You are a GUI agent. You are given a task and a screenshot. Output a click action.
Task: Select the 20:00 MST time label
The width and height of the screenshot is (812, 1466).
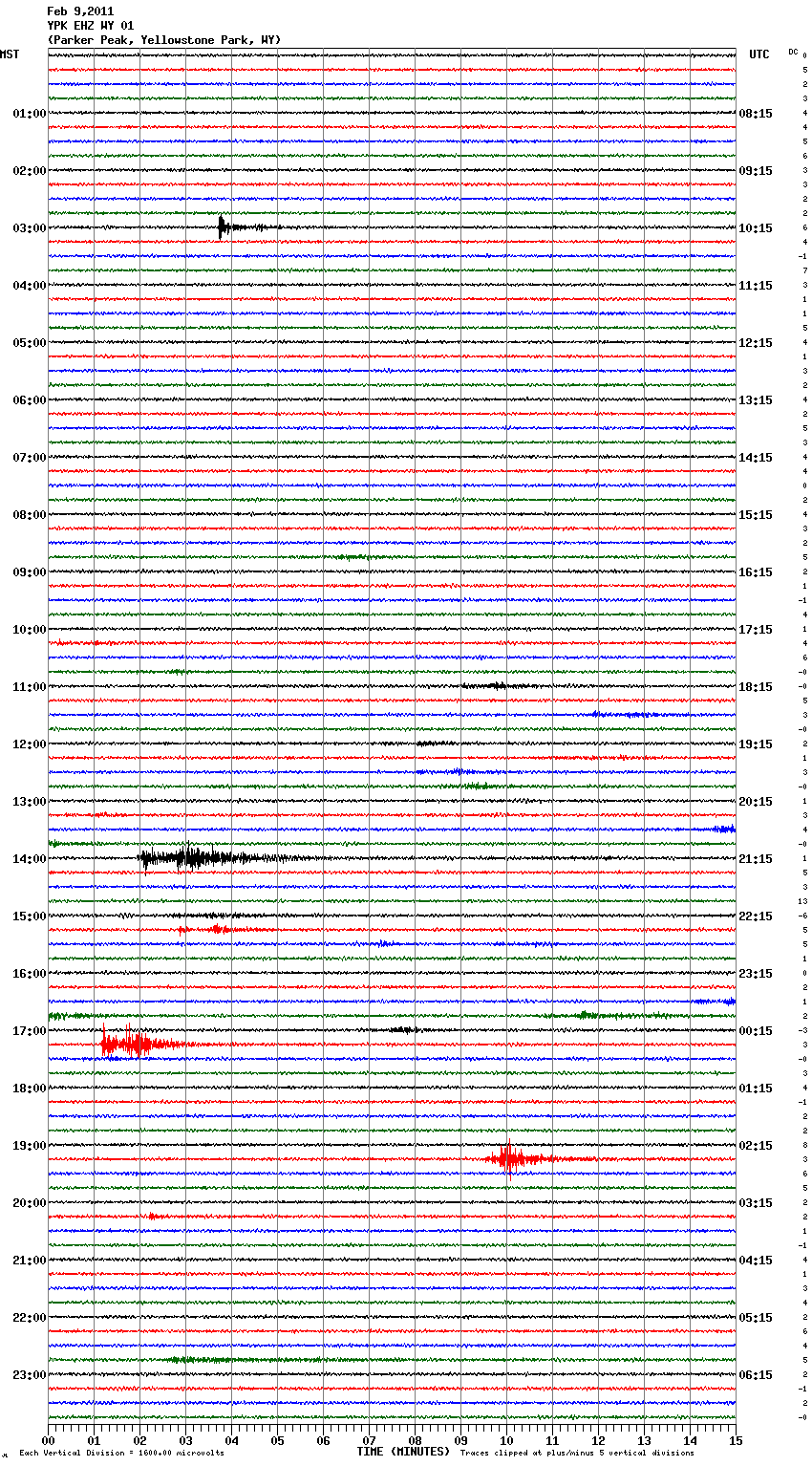[30, 1203]
